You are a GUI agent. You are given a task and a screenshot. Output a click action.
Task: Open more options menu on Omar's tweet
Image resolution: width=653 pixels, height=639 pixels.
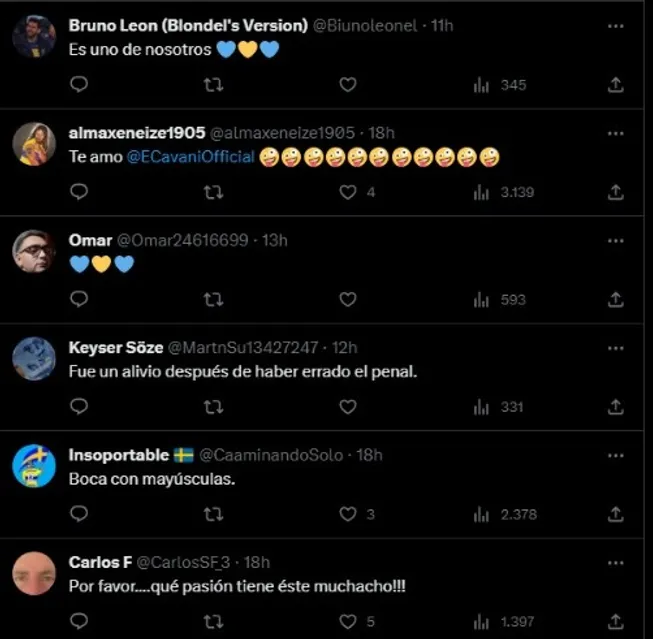pos(616,240)
